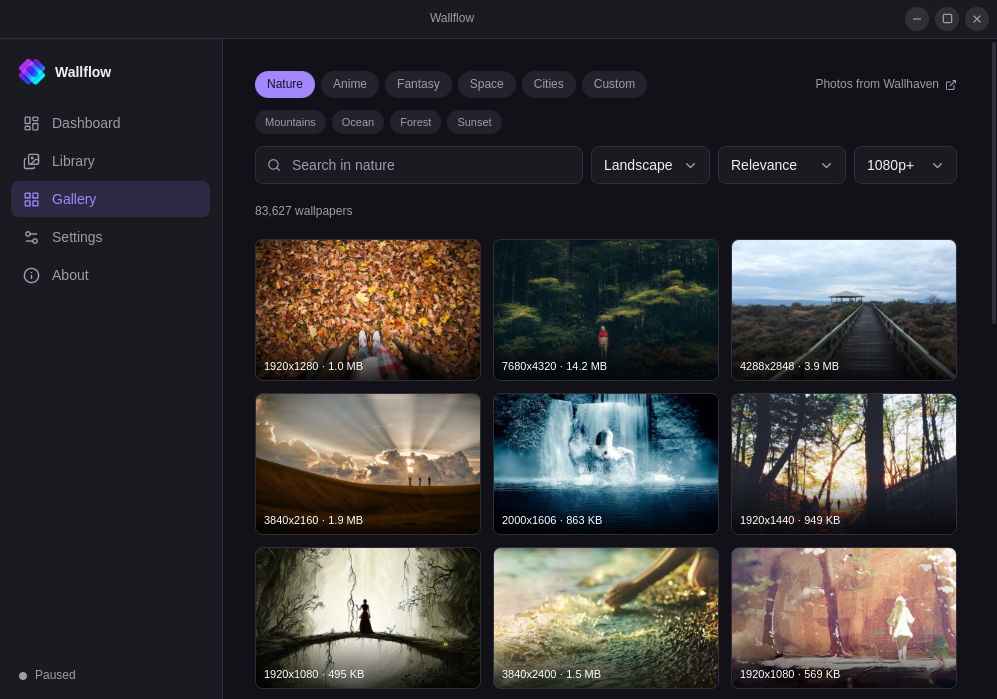
Task: Click the Gallery grid icon
Action: pos(31,200)
